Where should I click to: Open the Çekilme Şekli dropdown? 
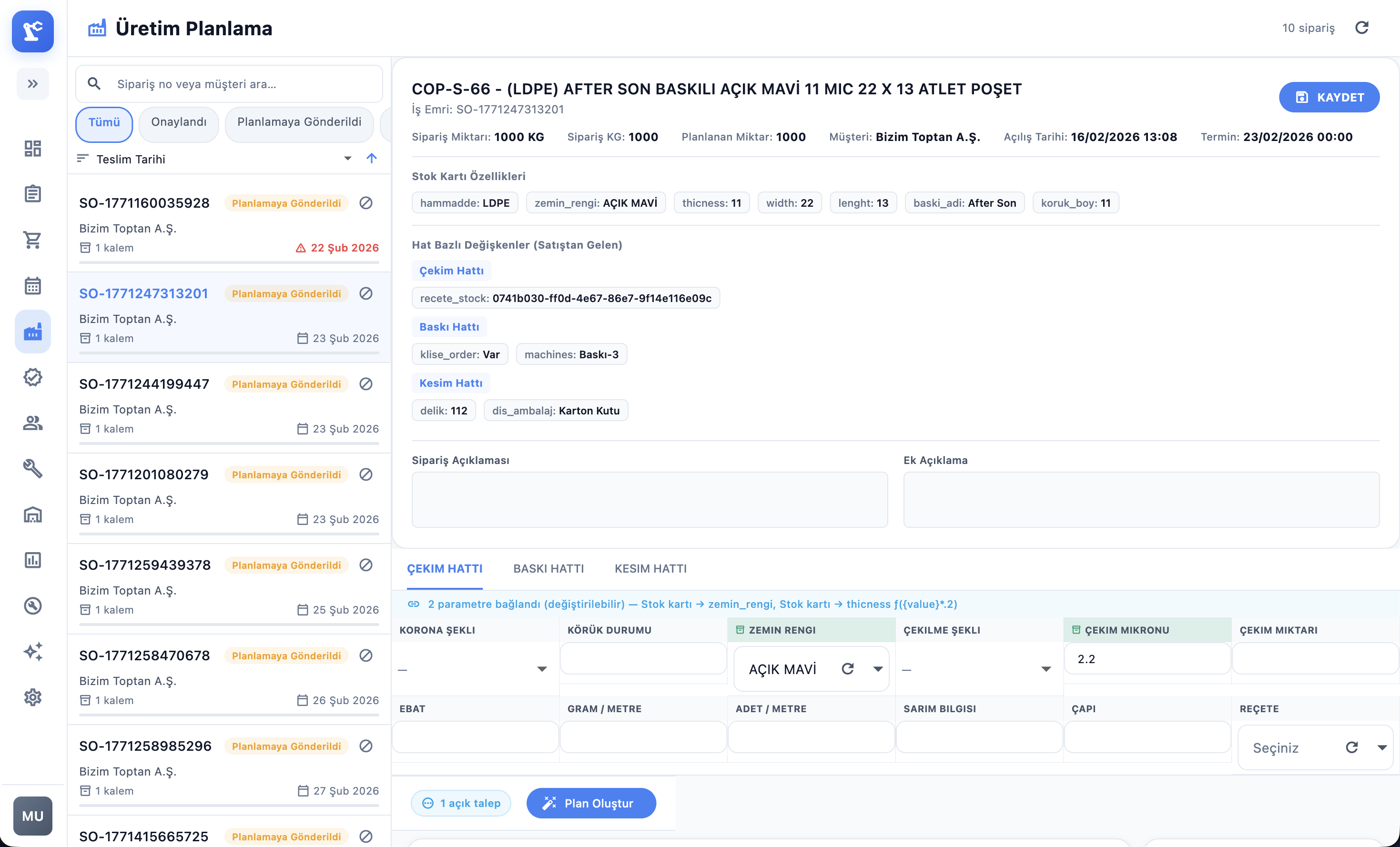pyautogui.click(x=978, y=669)
